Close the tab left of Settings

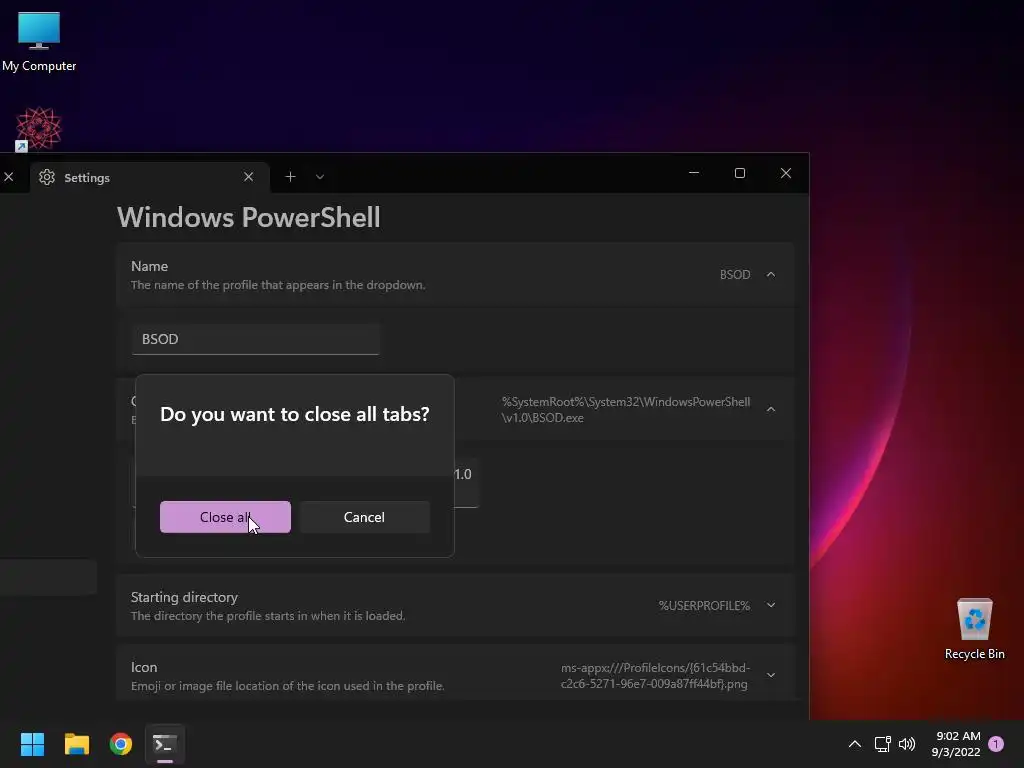click(x=8, y=177)
